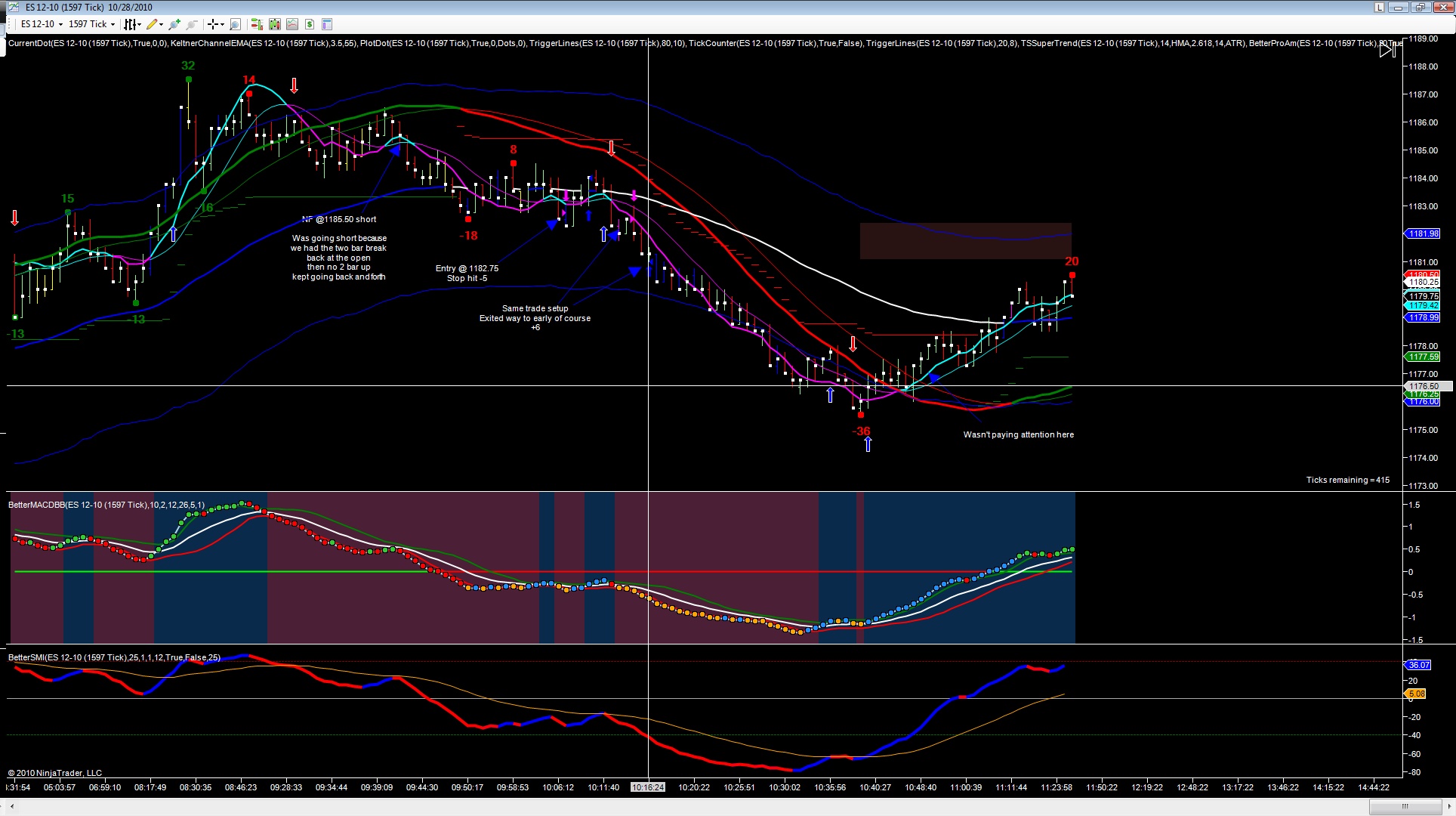Open the chart properties icon
Viewport: 1456px width, 816px height.
327,24
